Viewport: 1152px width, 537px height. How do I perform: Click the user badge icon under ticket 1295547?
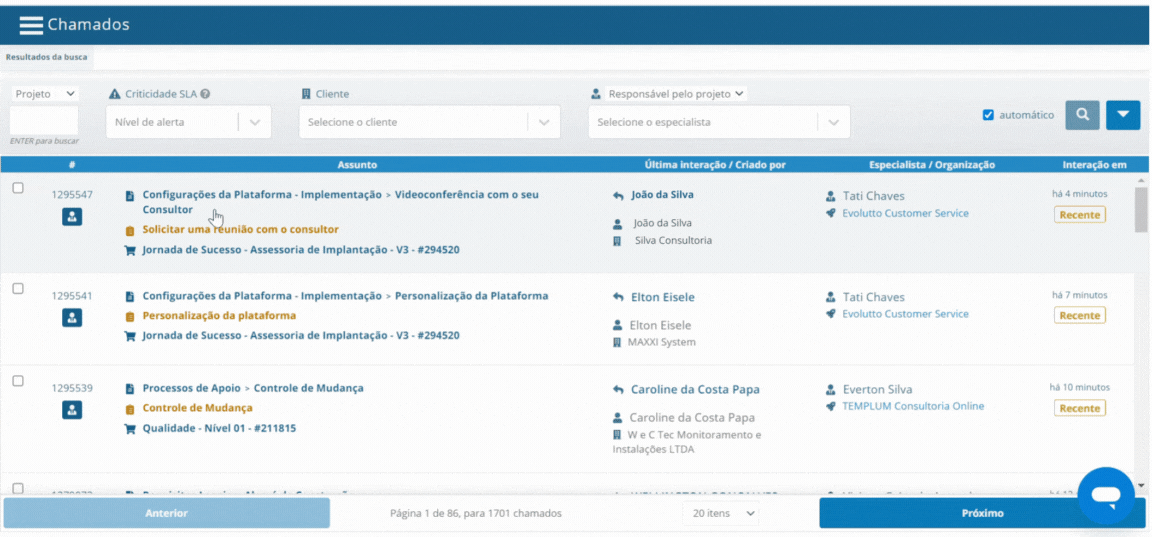72,216
